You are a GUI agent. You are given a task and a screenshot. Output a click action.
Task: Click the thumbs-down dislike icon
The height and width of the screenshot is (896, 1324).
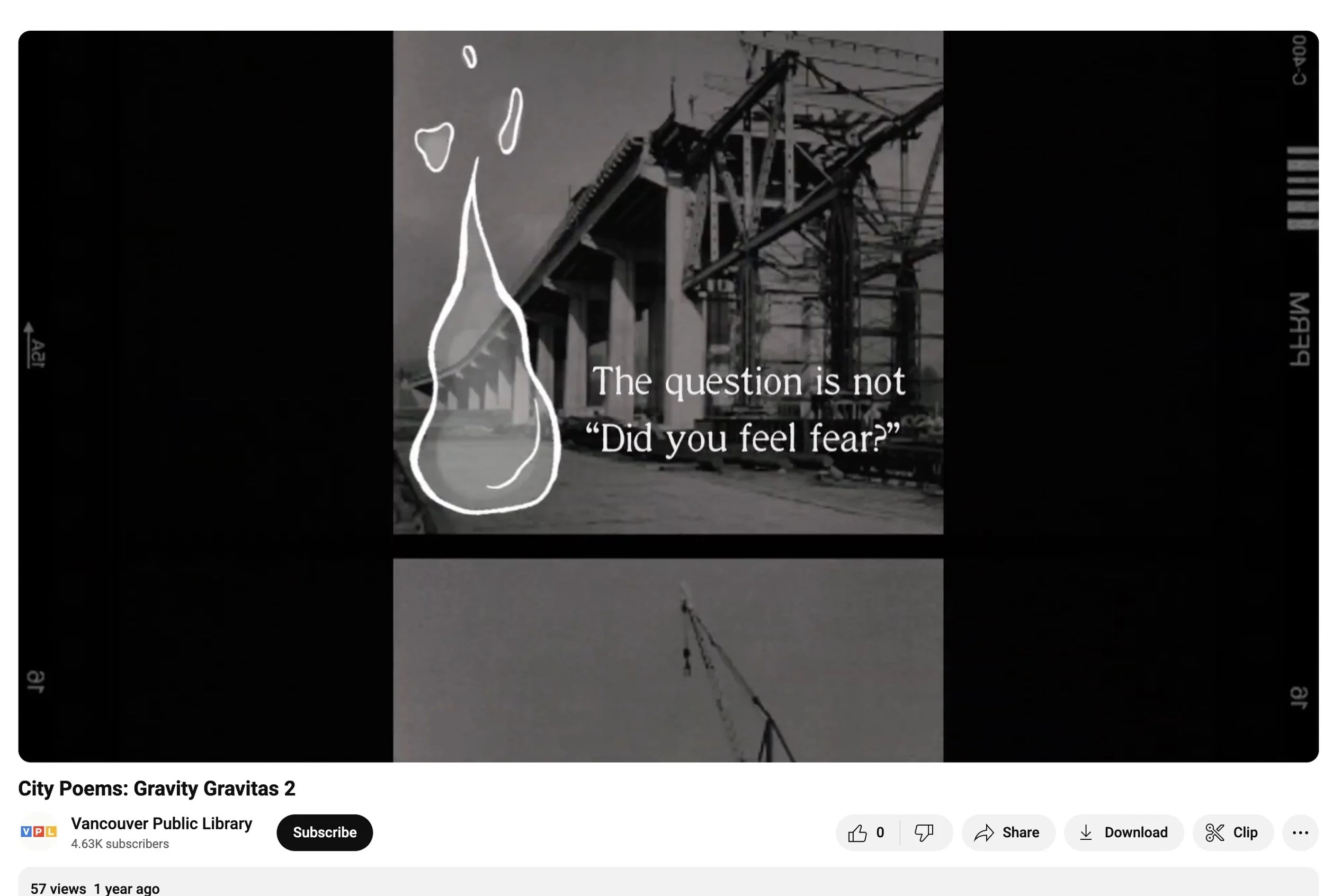click(924, 833)
